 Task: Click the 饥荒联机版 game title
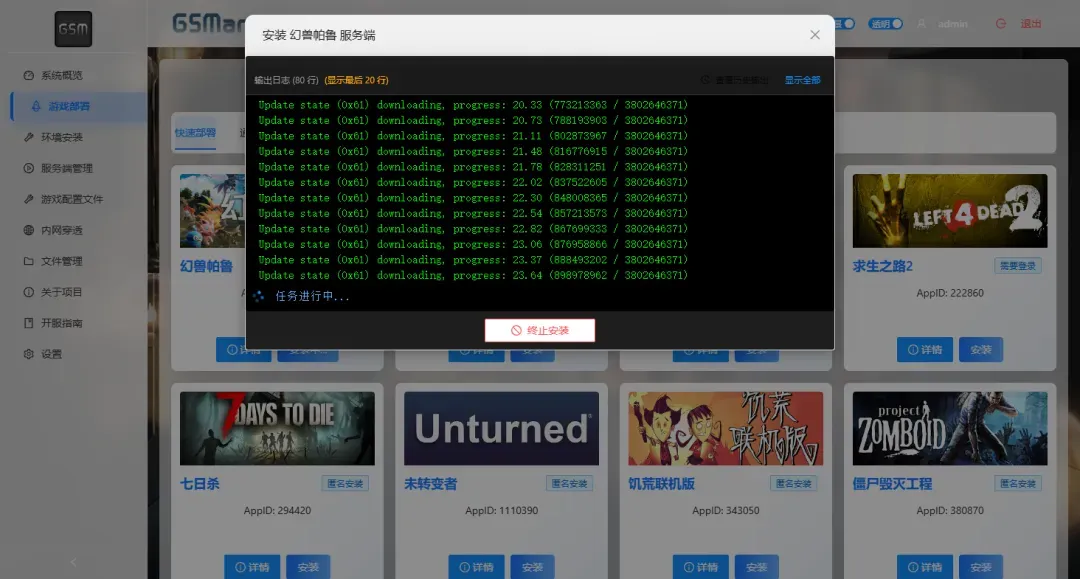point(661,484)
